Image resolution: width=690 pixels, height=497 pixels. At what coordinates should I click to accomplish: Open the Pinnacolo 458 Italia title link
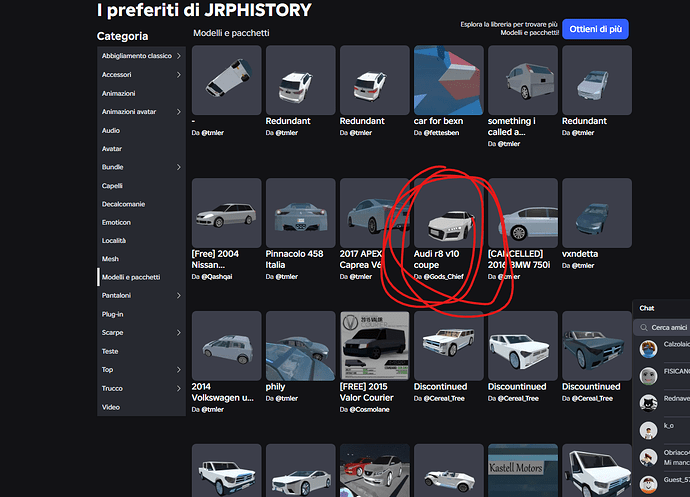point(294,259)
